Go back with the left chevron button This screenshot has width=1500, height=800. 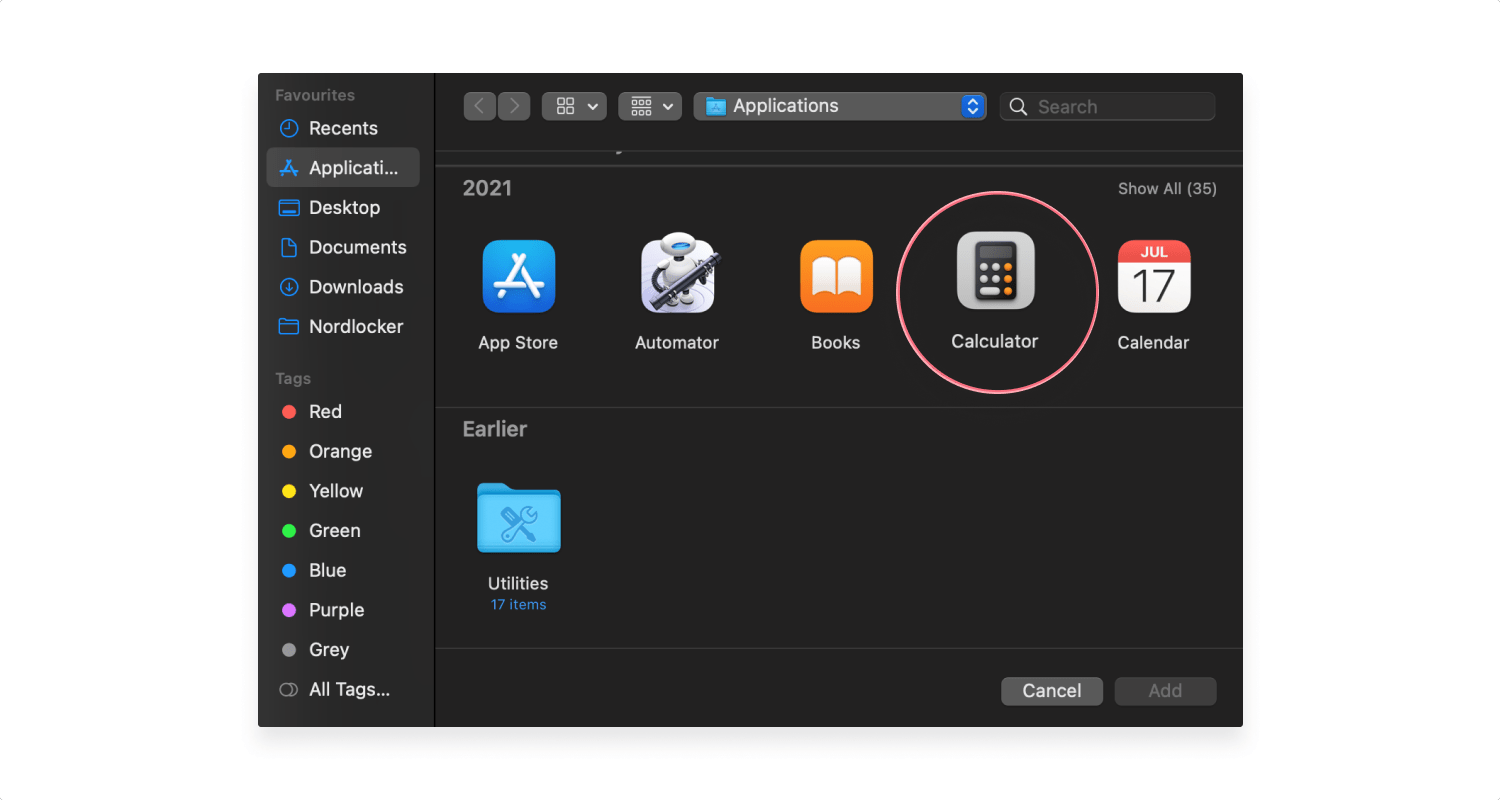[x=480, y=106]
